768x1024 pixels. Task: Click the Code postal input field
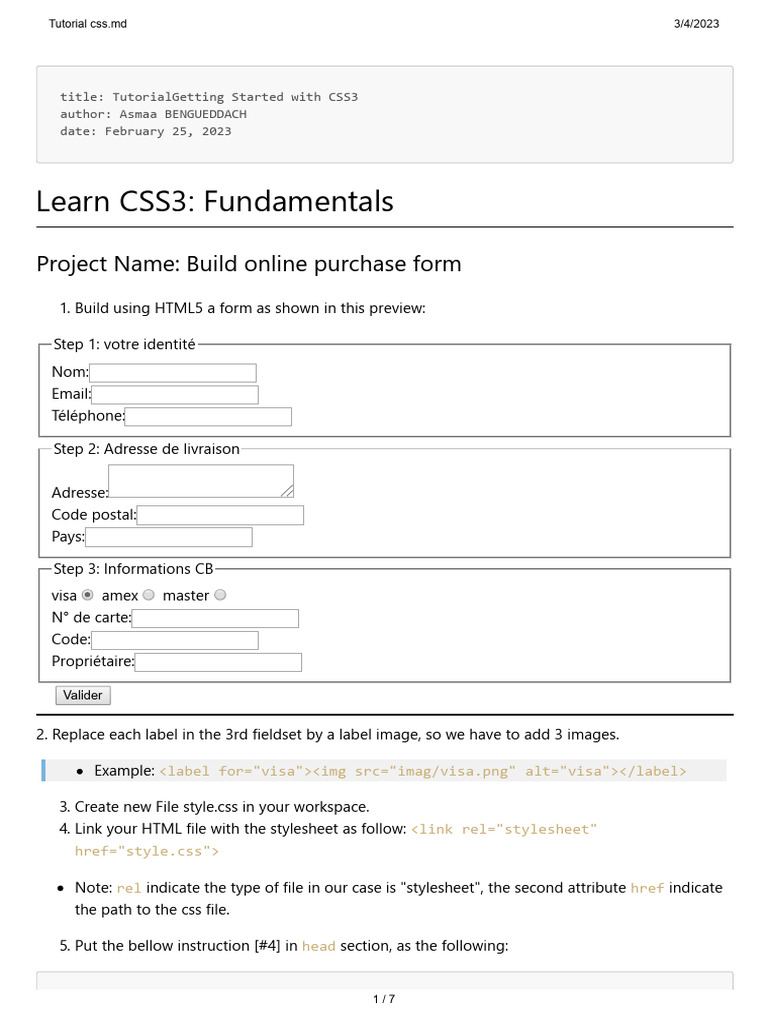click(220, 515)
